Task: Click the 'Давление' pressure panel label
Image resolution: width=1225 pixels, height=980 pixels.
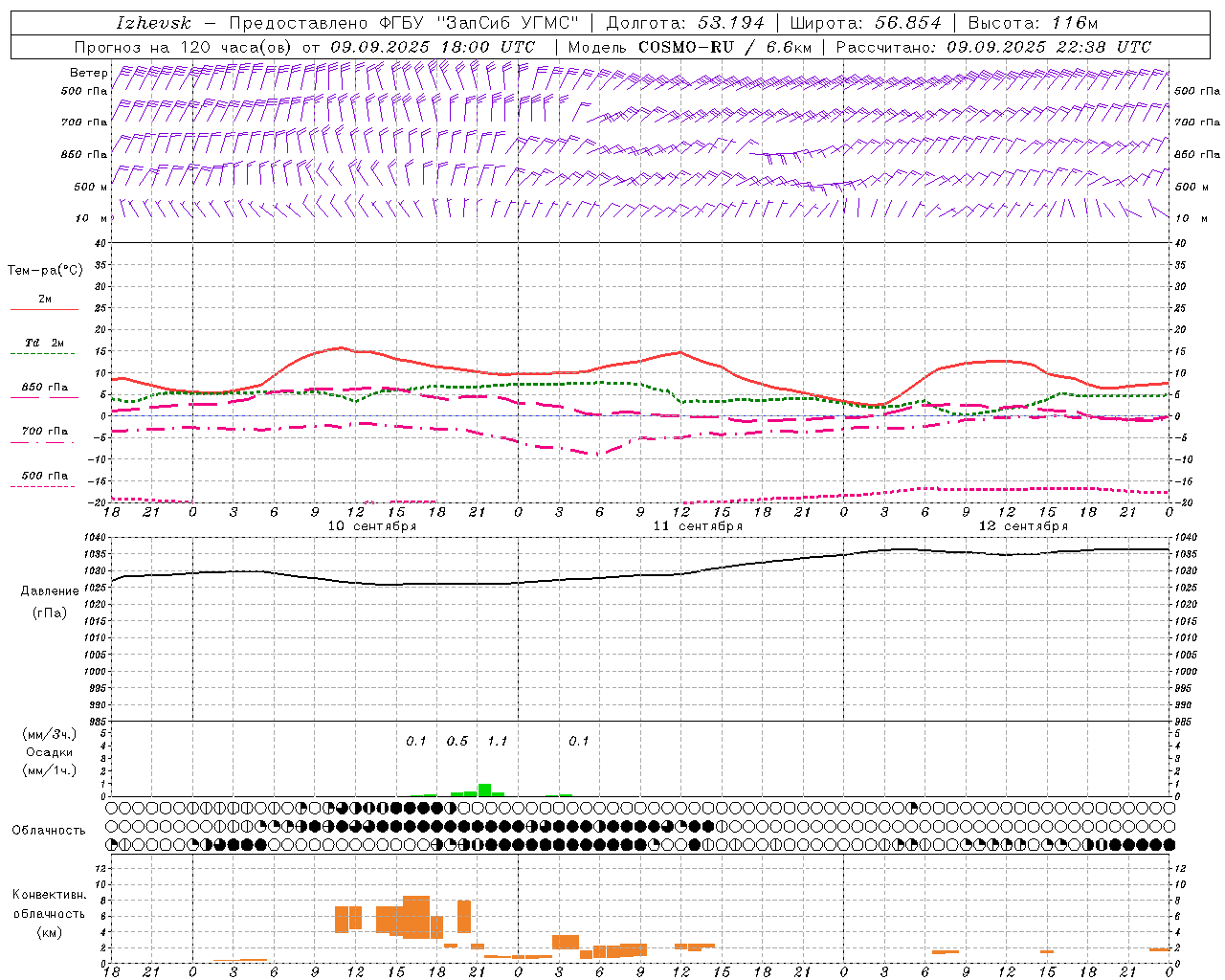Action: [50, 591]
